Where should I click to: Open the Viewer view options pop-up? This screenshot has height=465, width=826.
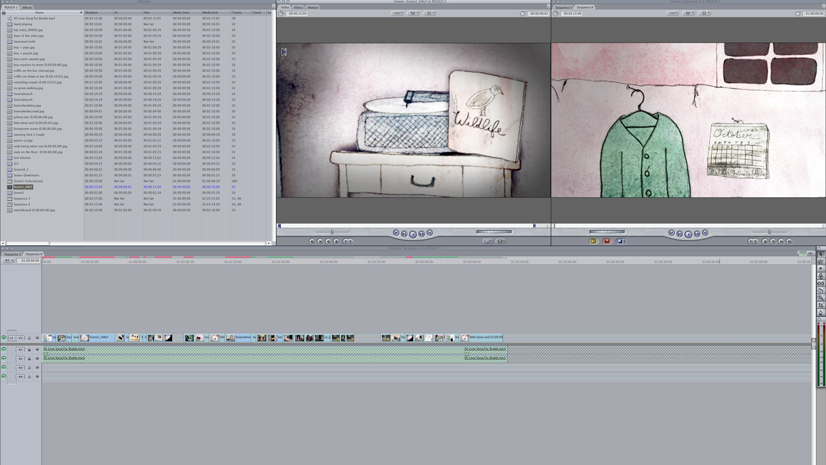[x=430, y=14]
